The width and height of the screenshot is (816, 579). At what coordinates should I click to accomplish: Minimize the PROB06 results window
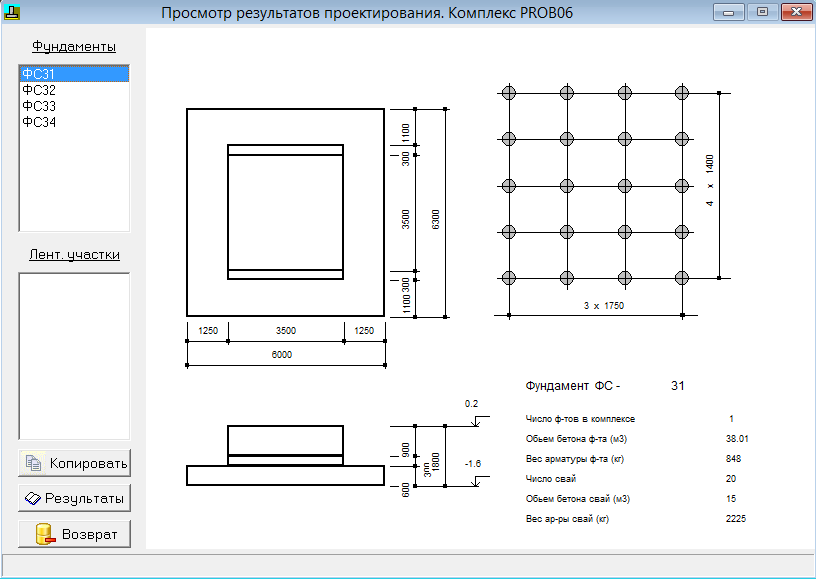click(x=729, y=12)
